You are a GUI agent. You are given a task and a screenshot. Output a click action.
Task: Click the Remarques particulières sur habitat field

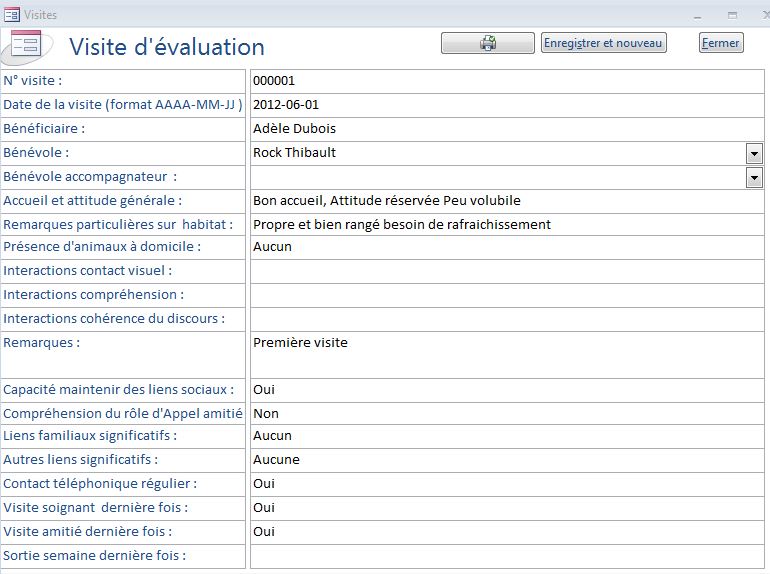[x=507, y=225]
